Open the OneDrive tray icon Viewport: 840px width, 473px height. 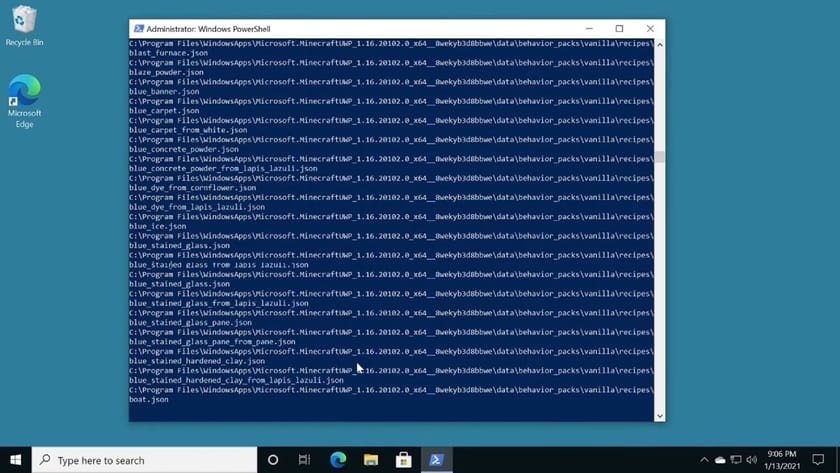[x=720, y=460]
